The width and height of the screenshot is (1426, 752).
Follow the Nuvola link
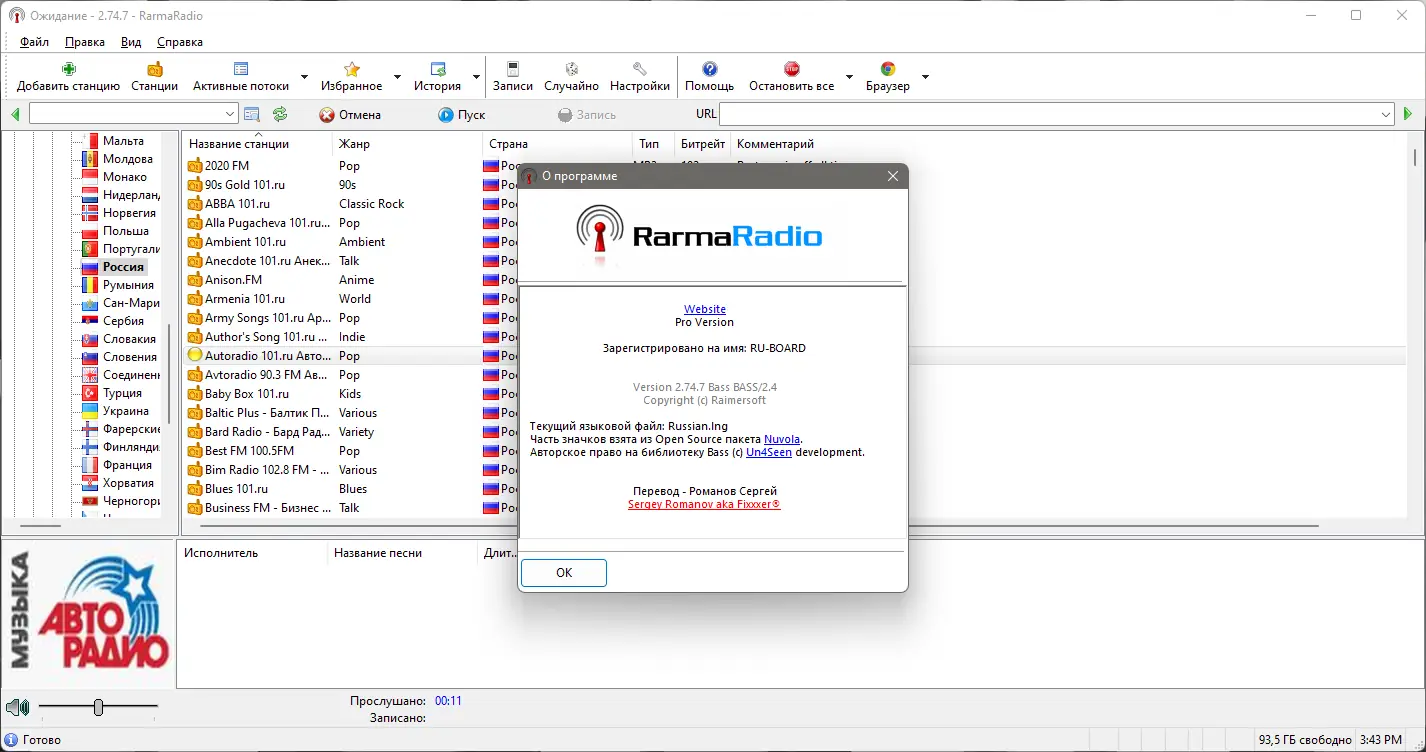coord(783,439)
